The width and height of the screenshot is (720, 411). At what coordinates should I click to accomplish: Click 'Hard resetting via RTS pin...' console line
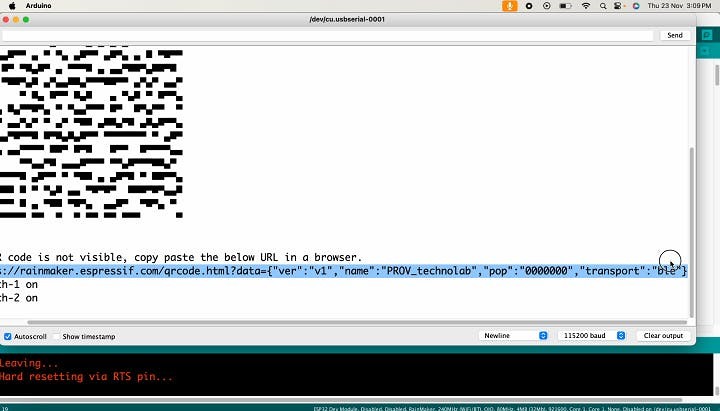(86, 377)
